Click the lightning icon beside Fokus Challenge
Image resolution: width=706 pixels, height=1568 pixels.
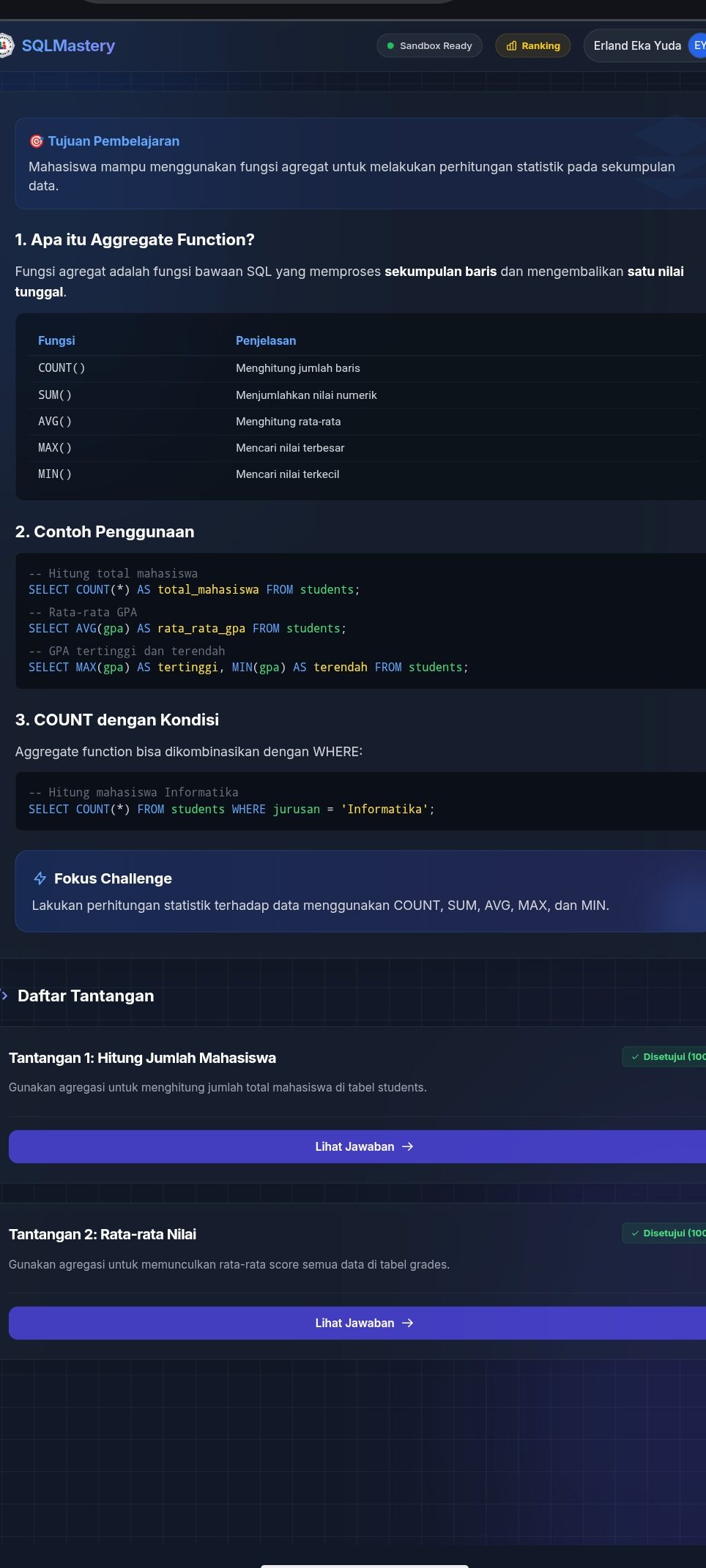40,878
